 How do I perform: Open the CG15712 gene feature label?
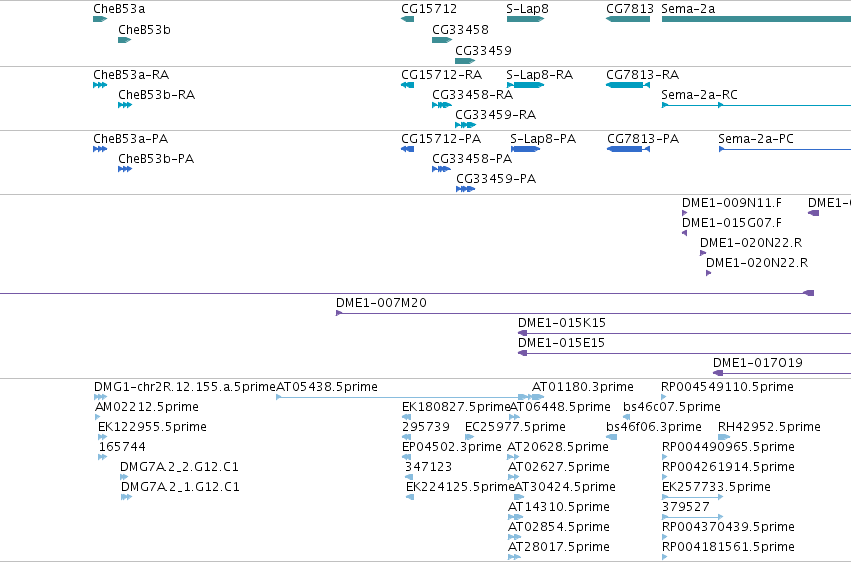[429, 9]
